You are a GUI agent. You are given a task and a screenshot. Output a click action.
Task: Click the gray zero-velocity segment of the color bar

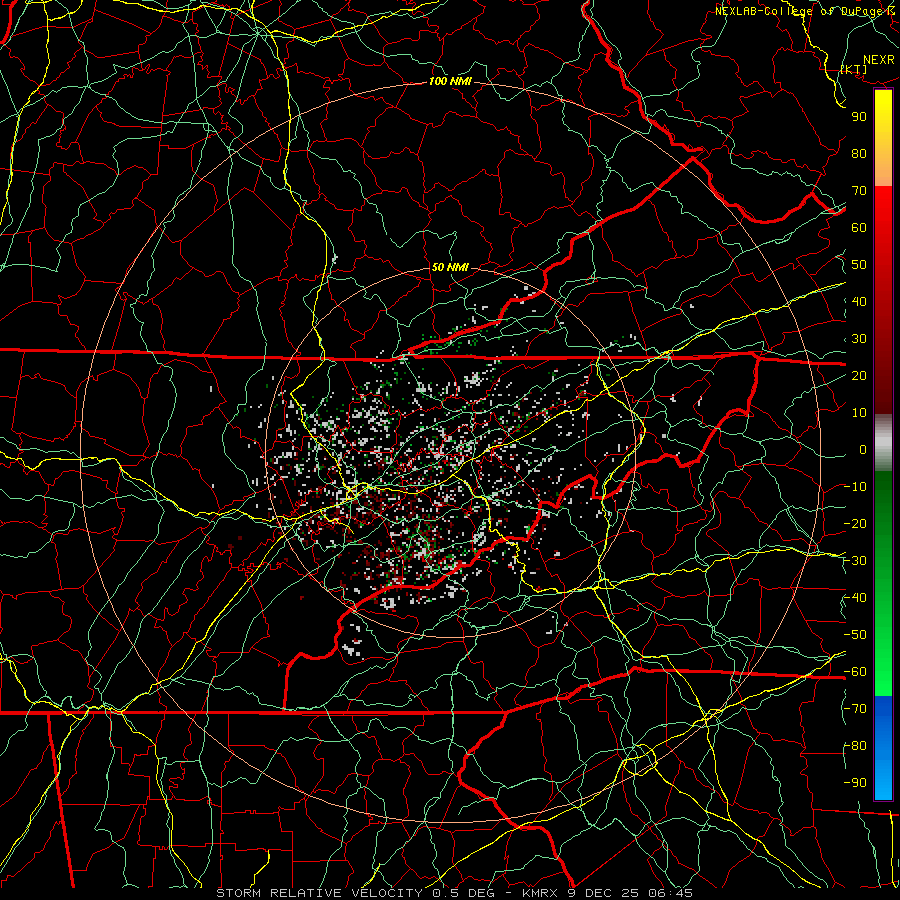coord(883,442)
